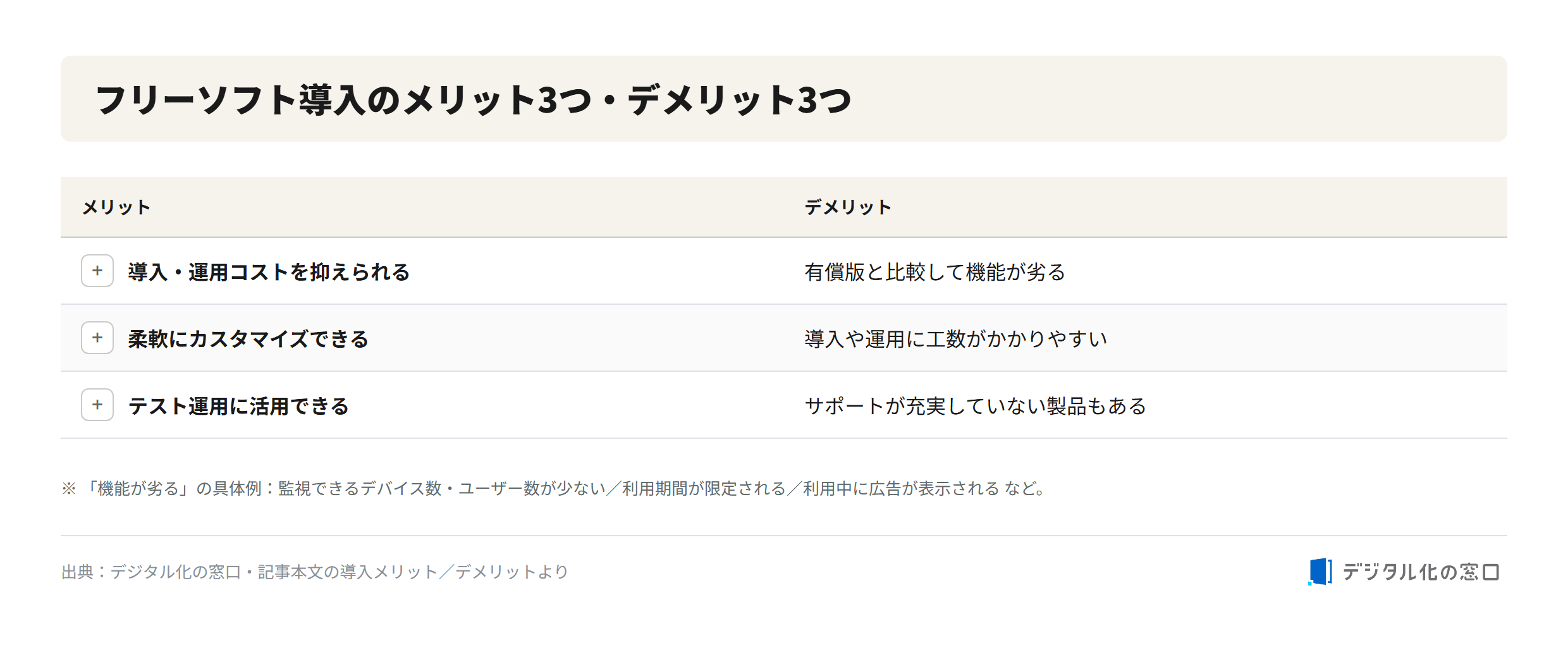The height and width of the screenshot is (645, 1568).
Task: Expand the 導入・運用コストを抑えられる row plus icon
Action: click(x=97, y=271)
